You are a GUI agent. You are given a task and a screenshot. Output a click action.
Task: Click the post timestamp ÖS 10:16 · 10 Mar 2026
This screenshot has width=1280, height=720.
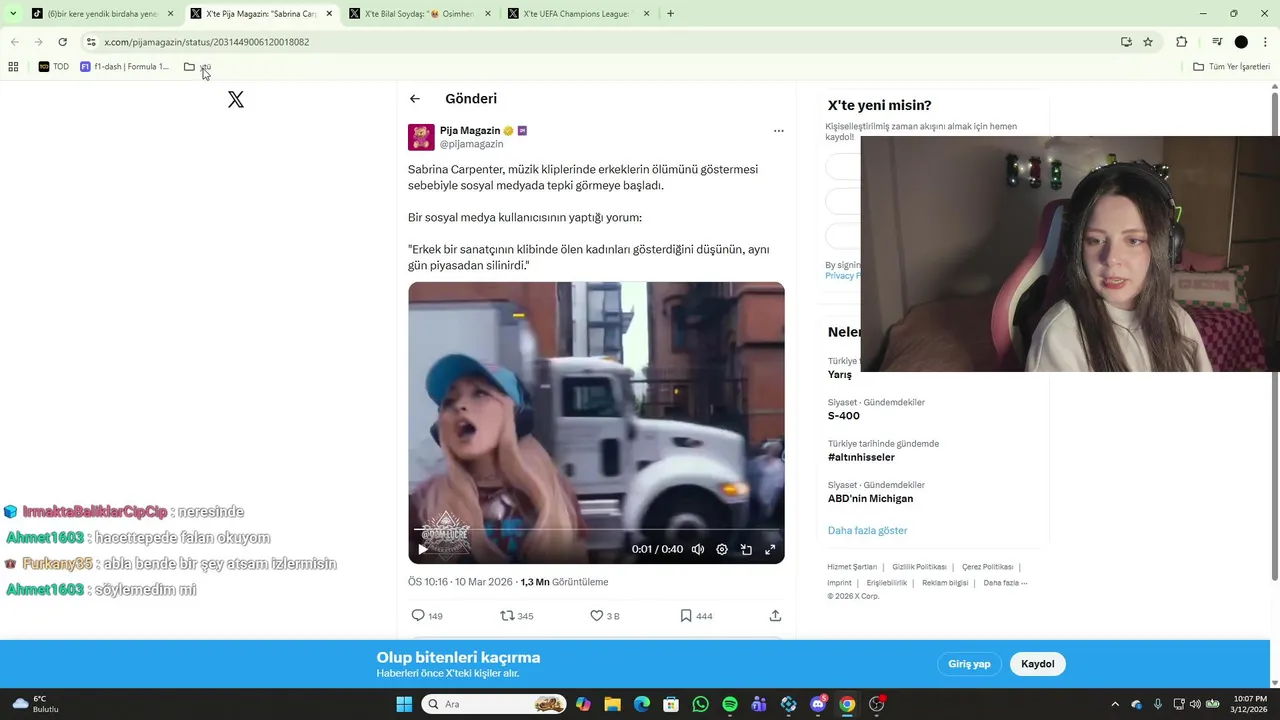click(459, 582)
